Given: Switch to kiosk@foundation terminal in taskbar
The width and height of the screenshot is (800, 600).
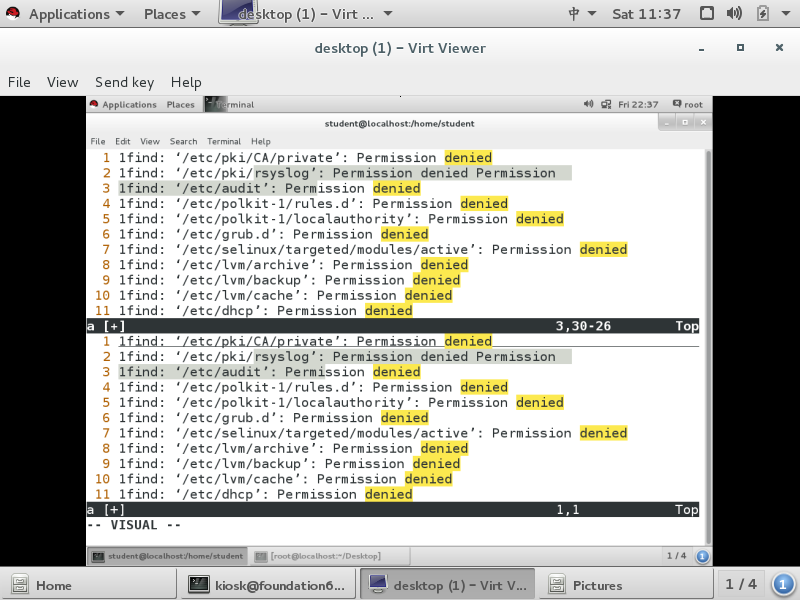Looking at the screenshot, I should (267, 585).
